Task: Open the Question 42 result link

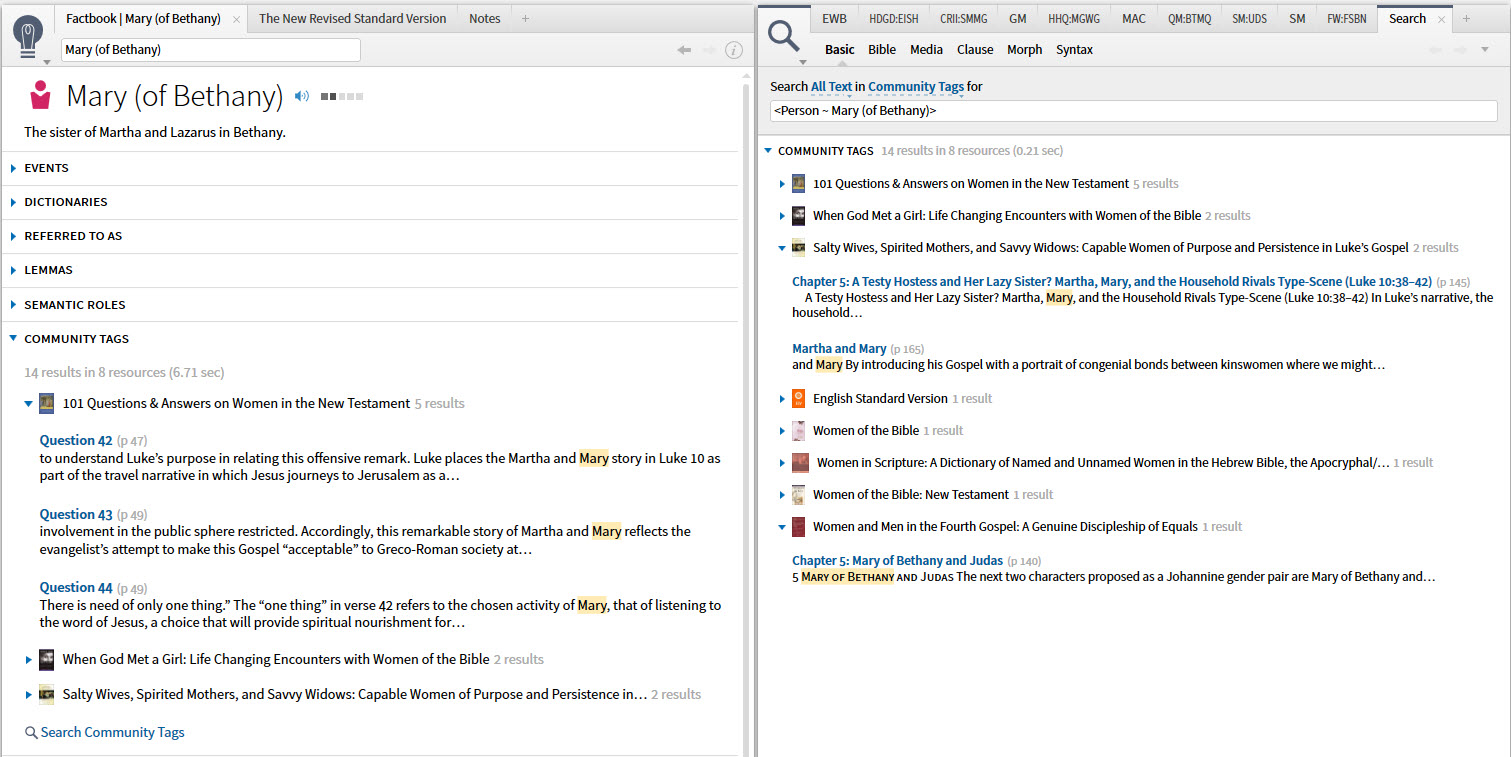Action: click(76, 441)
